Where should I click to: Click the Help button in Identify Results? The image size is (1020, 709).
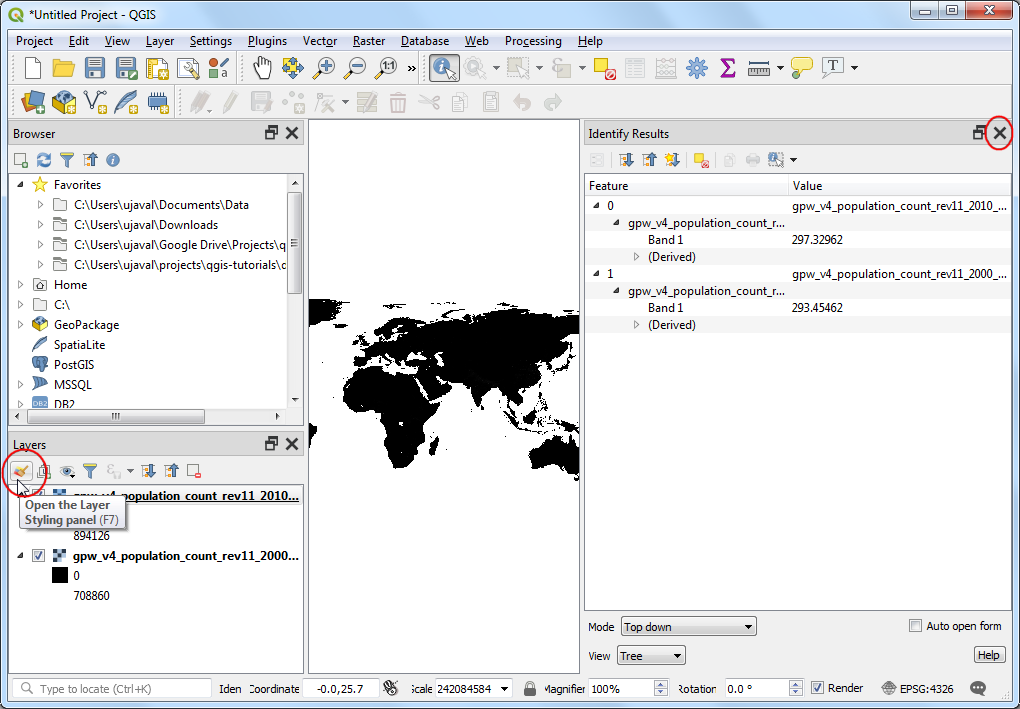[988, 655]
